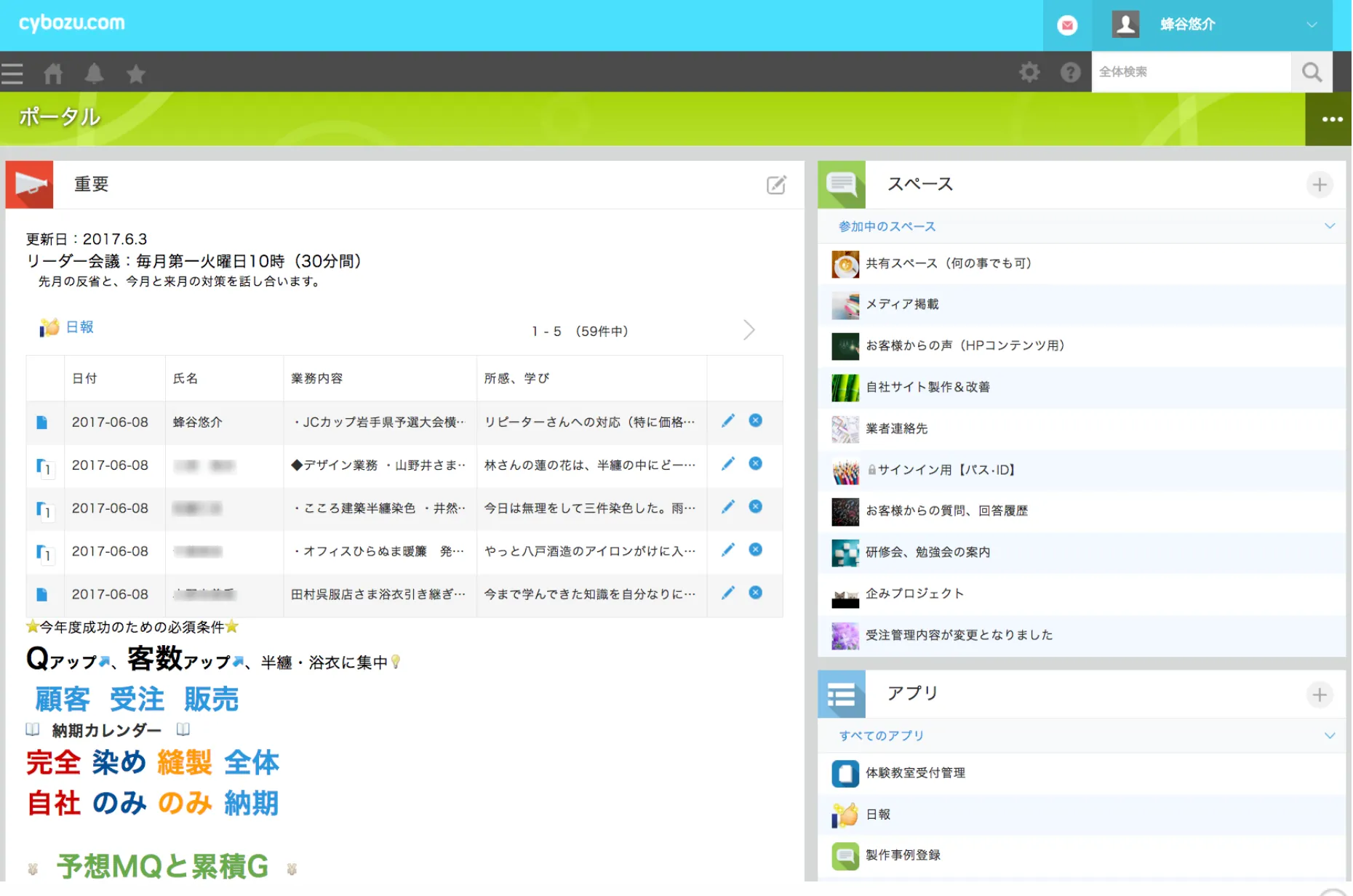Open the portal options ellipsis menu
The image size is (1353, 896).
1331,119
